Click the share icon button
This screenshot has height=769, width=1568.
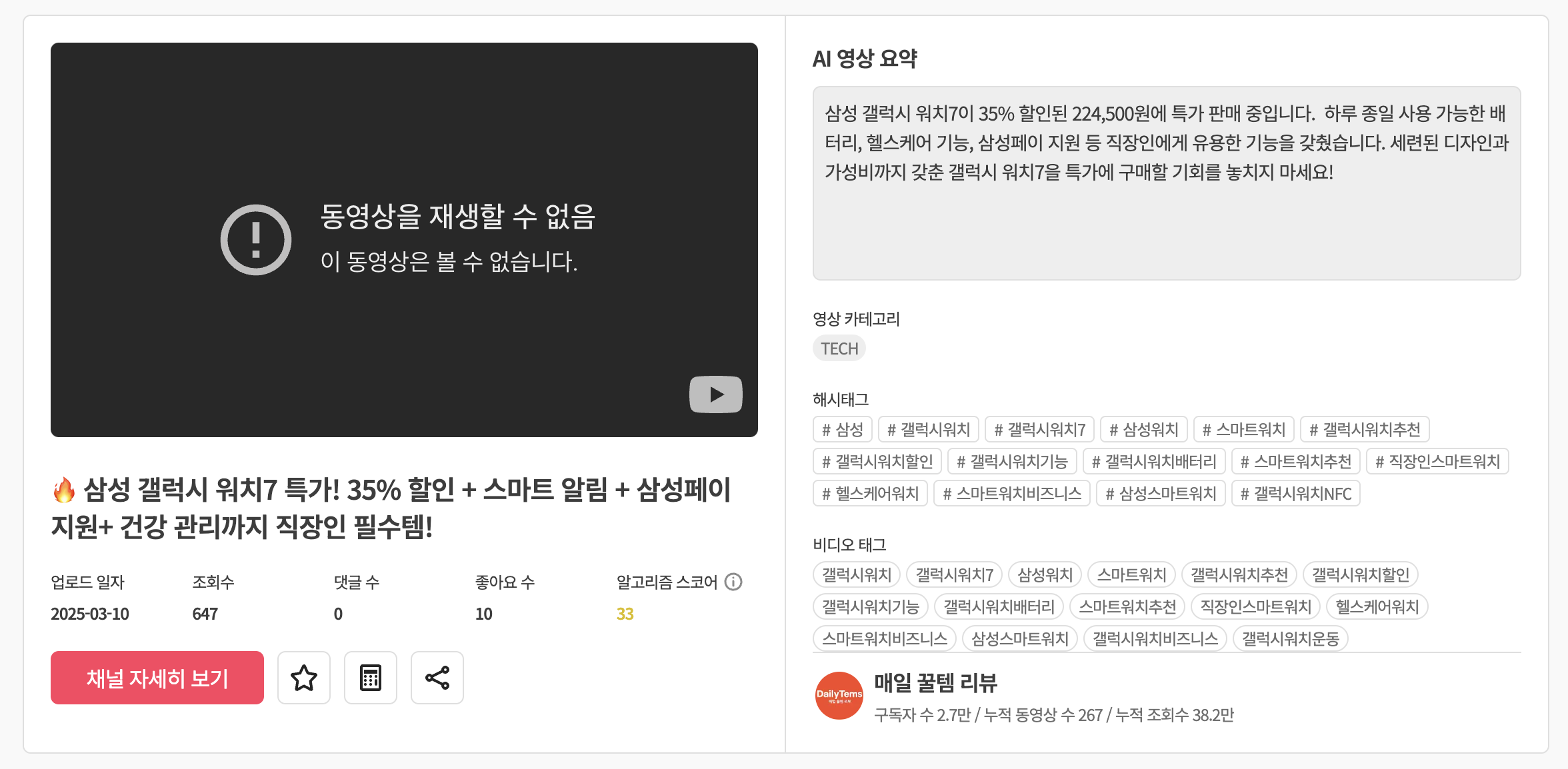tap(437, 678)
